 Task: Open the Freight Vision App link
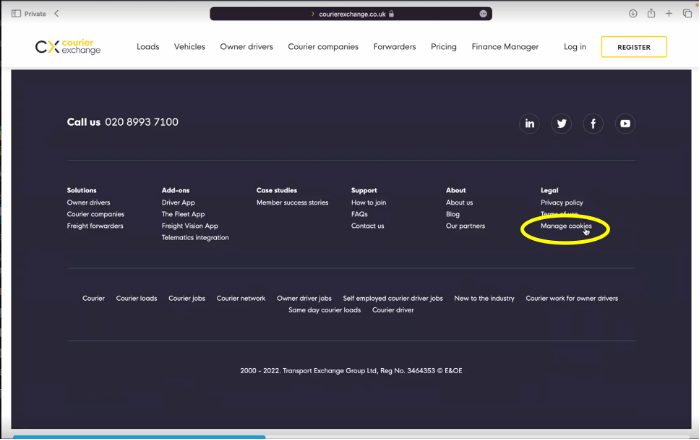(x=190, y=226)
